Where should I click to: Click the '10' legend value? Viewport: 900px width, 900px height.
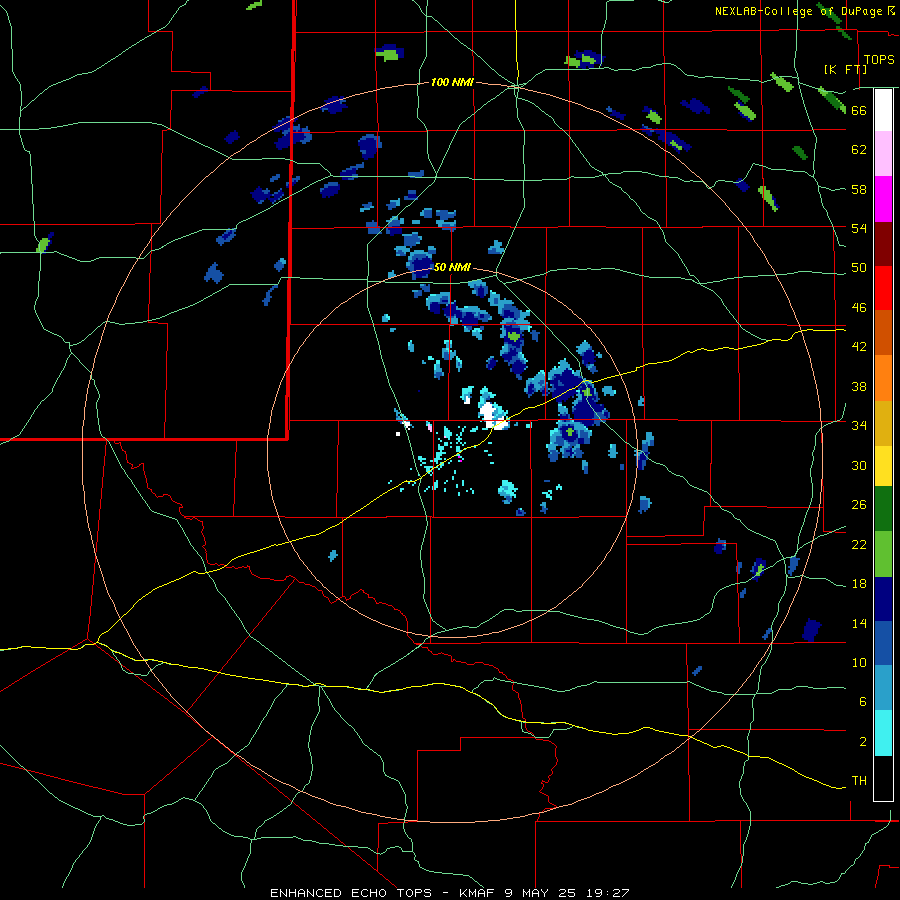[859, 662]
